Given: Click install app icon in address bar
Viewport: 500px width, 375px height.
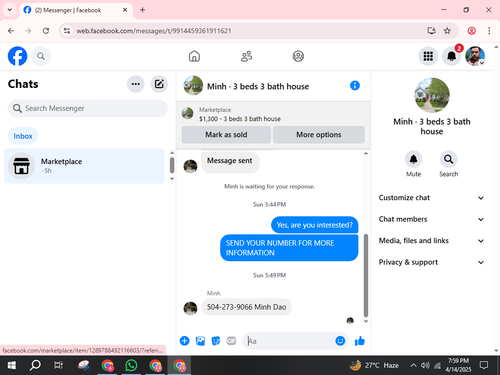Looking at the screenshot, I should pos(431,31).
